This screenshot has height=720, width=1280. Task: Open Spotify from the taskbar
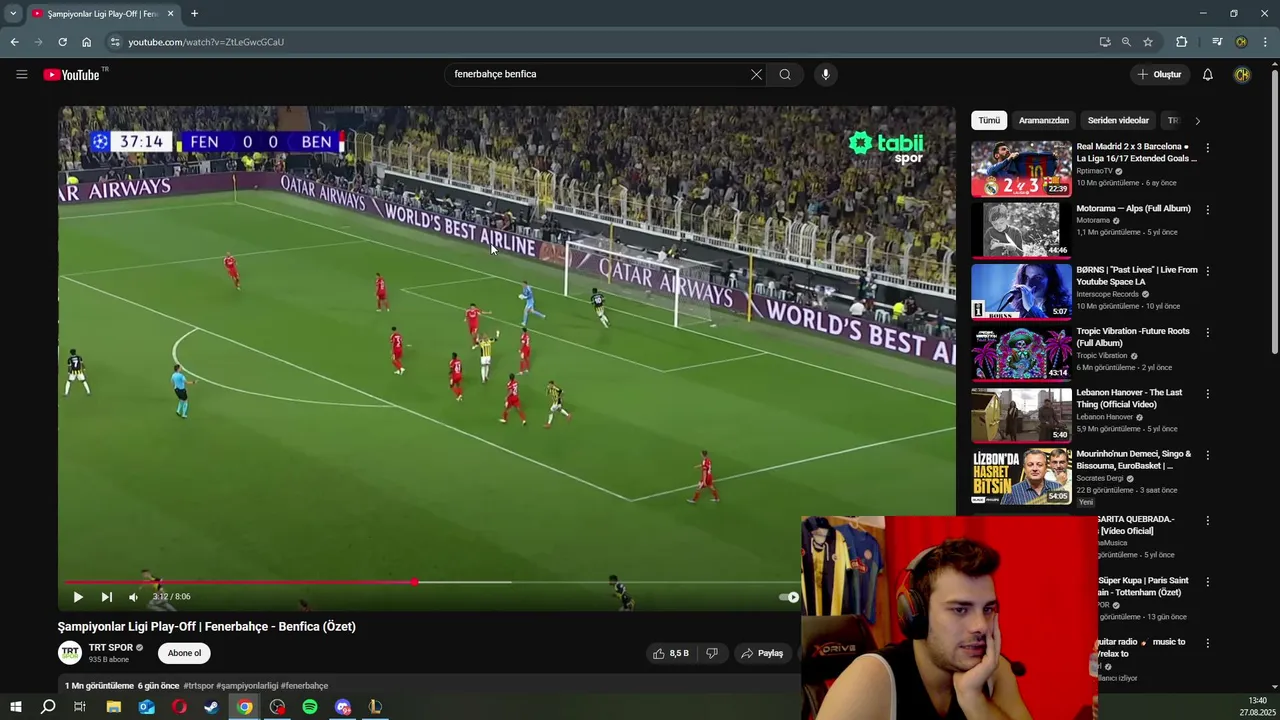[x=310, y=707]
